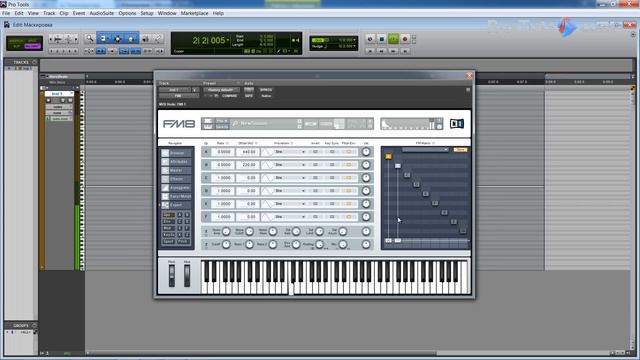The image size is (640, 360).
Task: Open the Easy/Morph page in the FM8 navigator
Action: (x=177, y=196)
